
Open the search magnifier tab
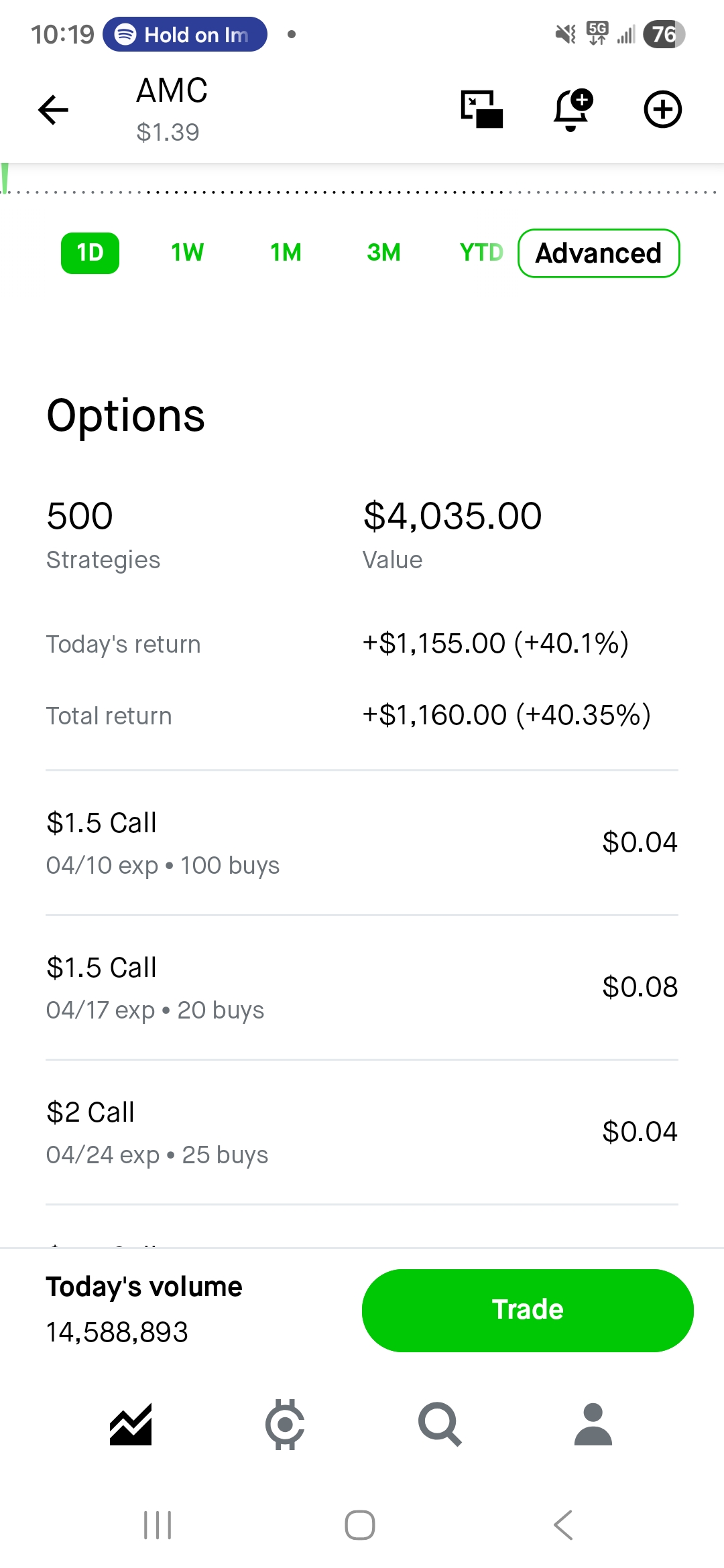(439, 1424)
